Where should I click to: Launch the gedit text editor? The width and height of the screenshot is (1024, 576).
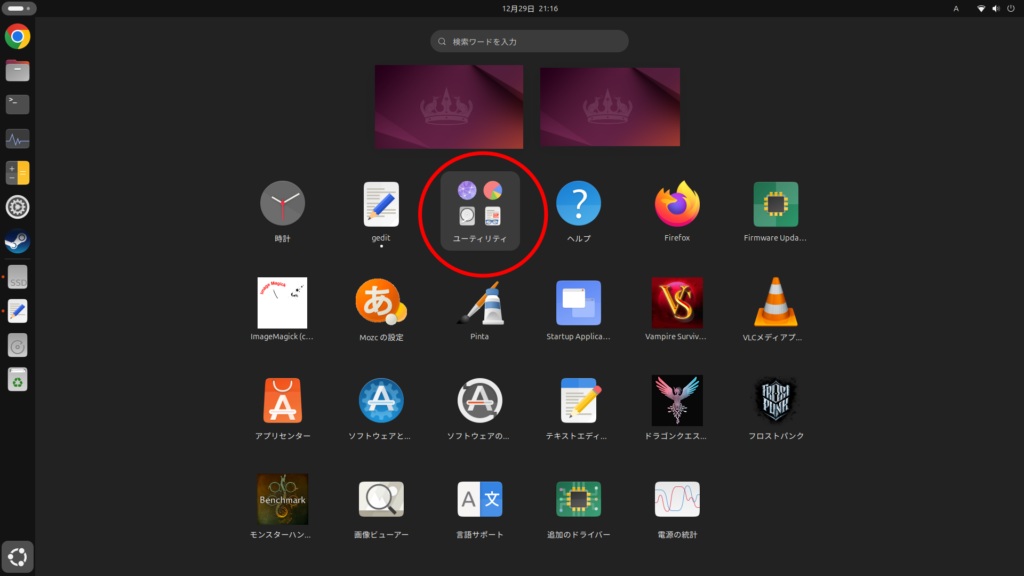pyautogui.click(x=380, y=204)
